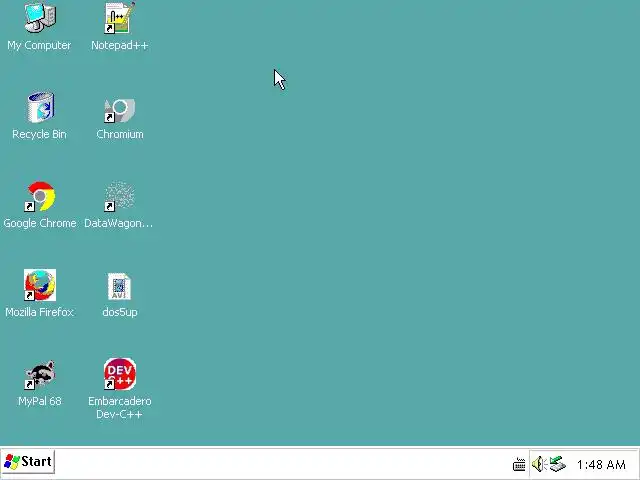Select the Embarcadero Dev-C++ shortcut icon
The width and height of the screenshot is (640, 480).
[x=119, y=374]
